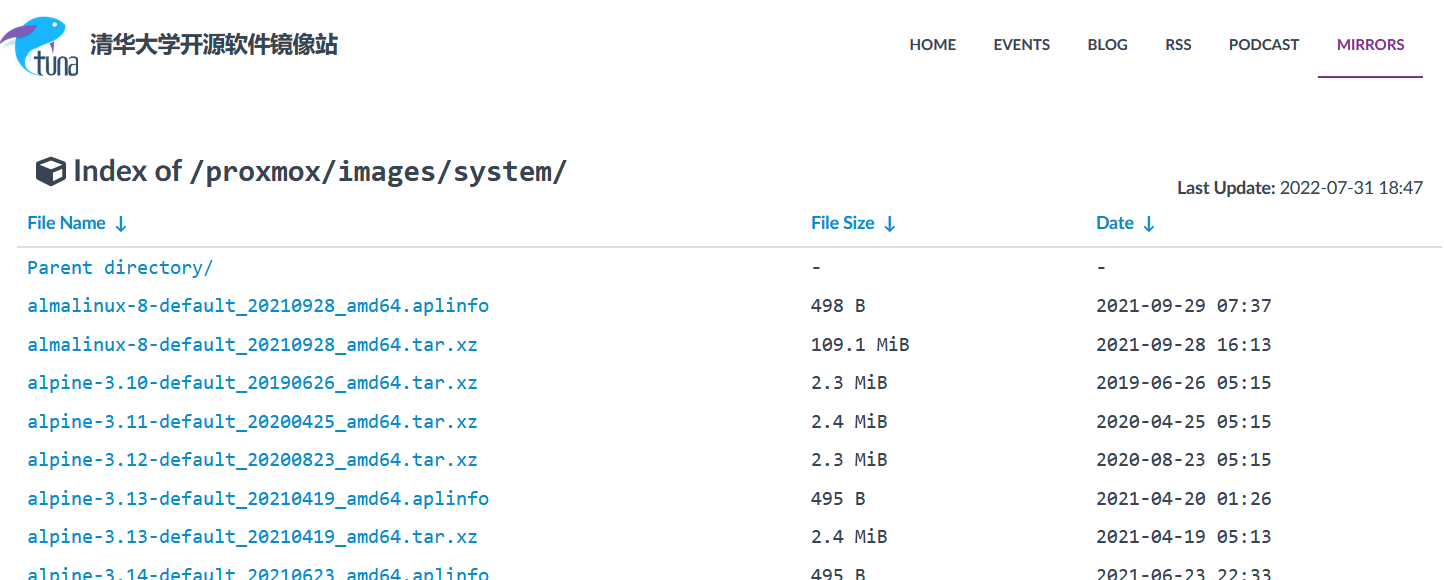Viewport: 1444px width, 580px height.
Task: Click the date 2020-04-25 05:15
Action: 1184,422
